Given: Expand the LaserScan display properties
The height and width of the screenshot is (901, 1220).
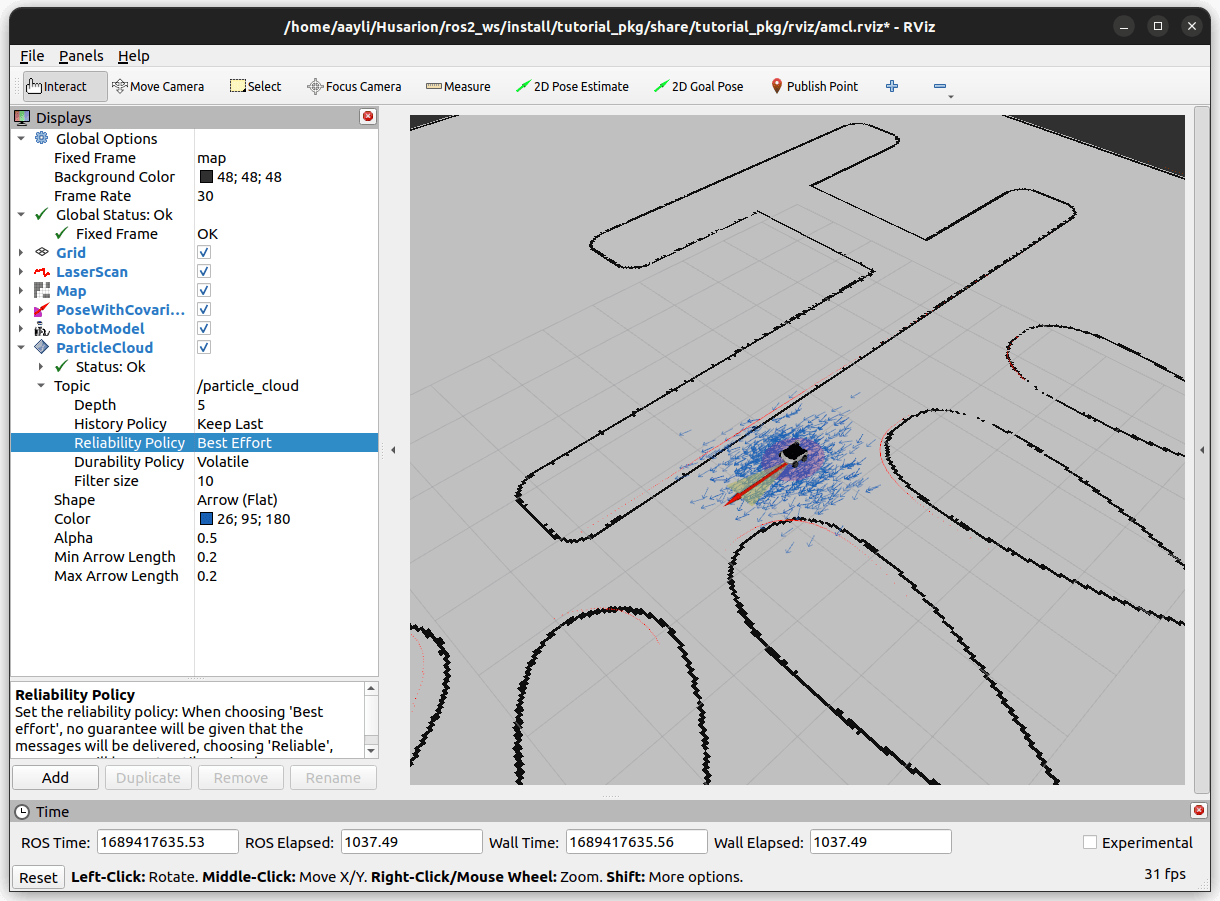Looking at the screenshot, I should [x=21, y=272].
